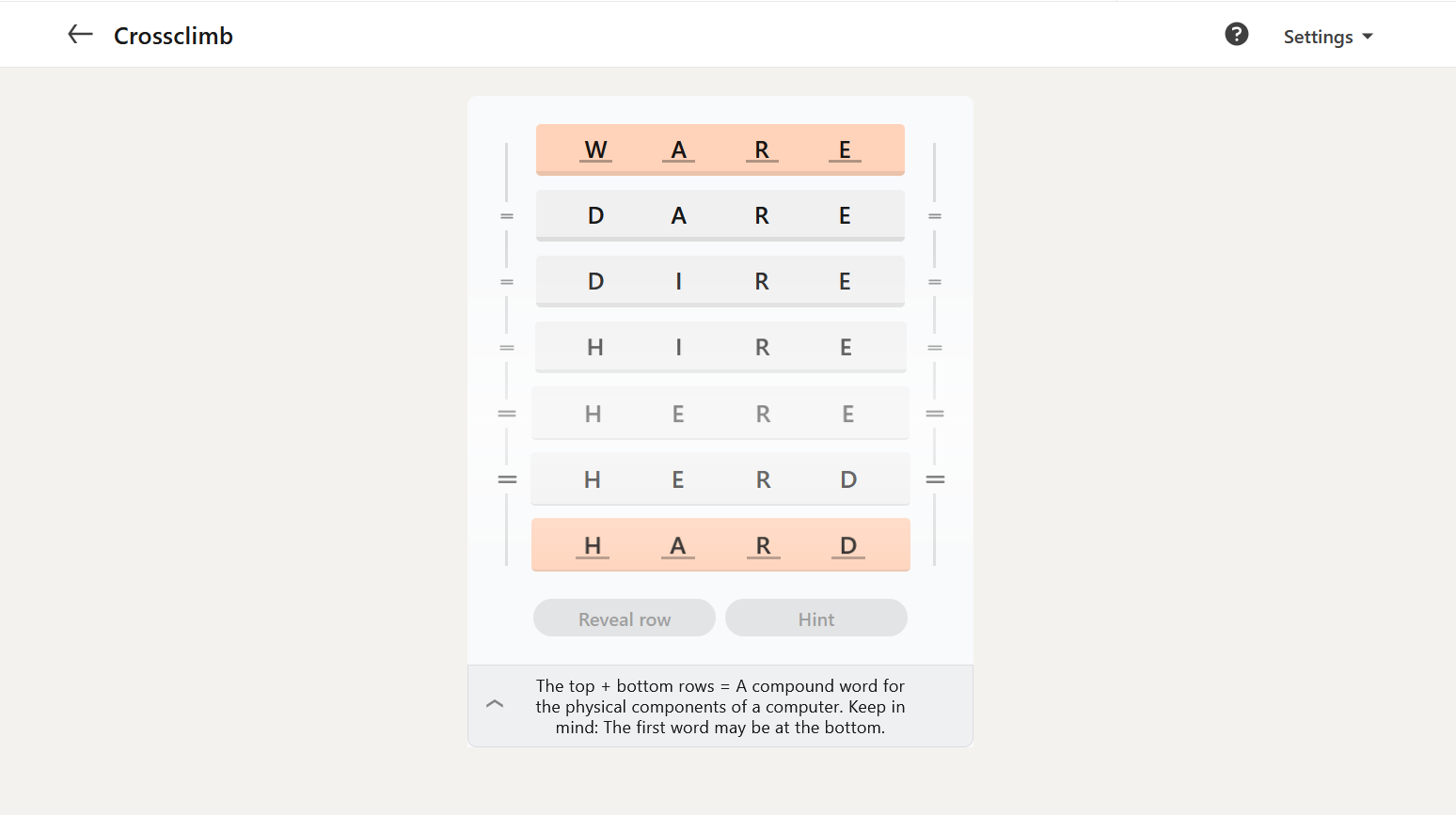
Task: Grab left drag handle of DARE row
Action: pyautogui.click(x=507, y=216)
